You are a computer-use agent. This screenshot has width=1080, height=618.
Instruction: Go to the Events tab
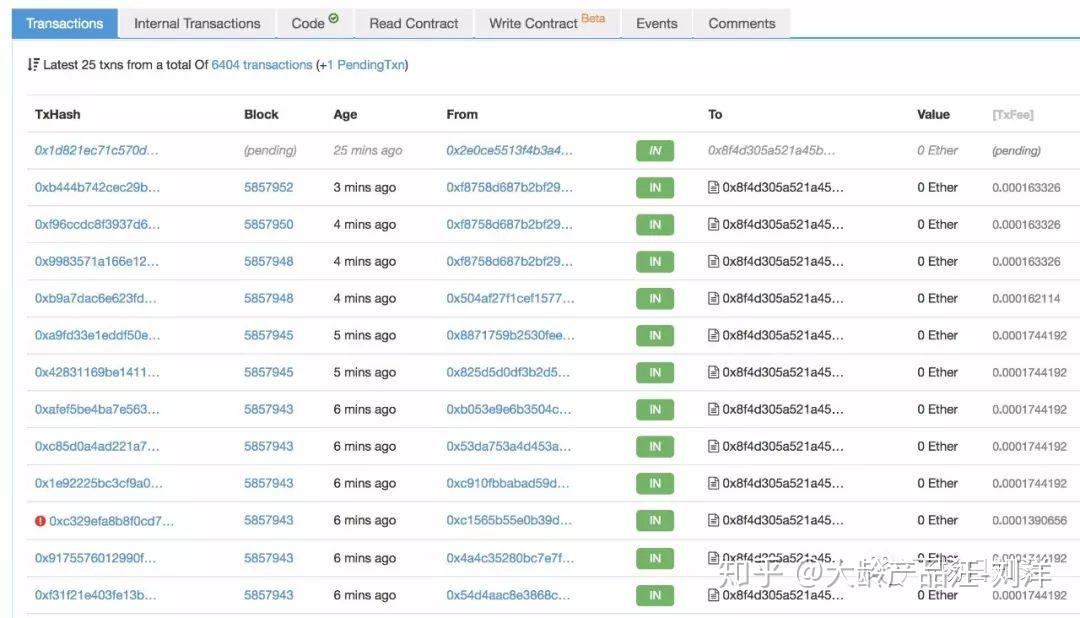tap(656, 23)
